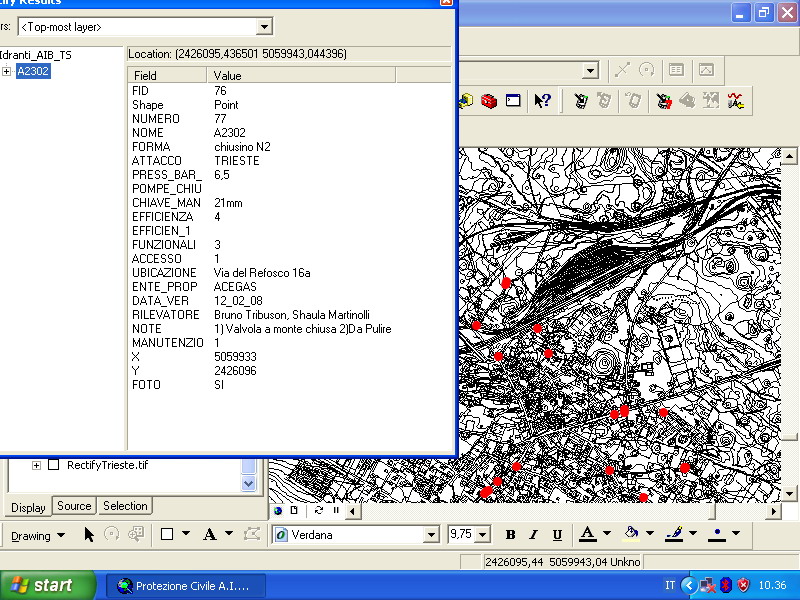Switch to the Selection tab
The width and height of the screenshot is (800, 600).
125,506
